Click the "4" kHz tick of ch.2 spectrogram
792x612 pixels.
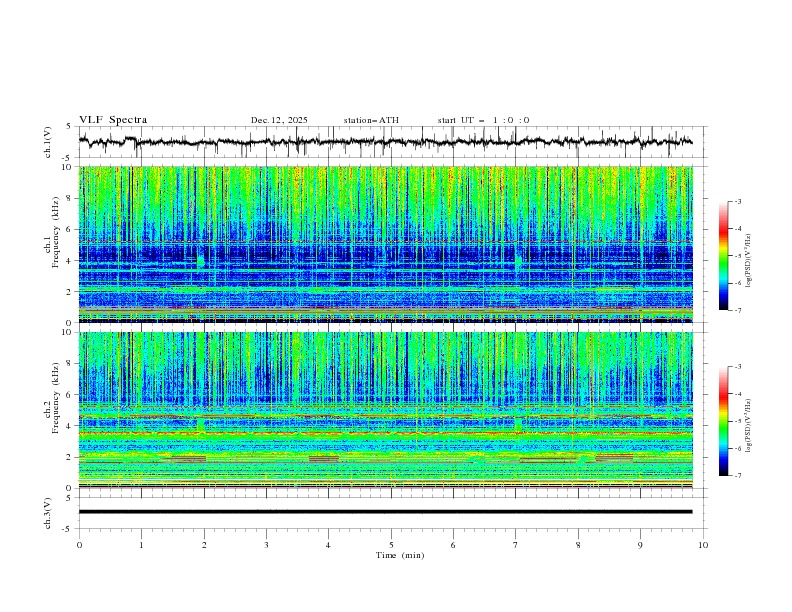pos(70,426)
